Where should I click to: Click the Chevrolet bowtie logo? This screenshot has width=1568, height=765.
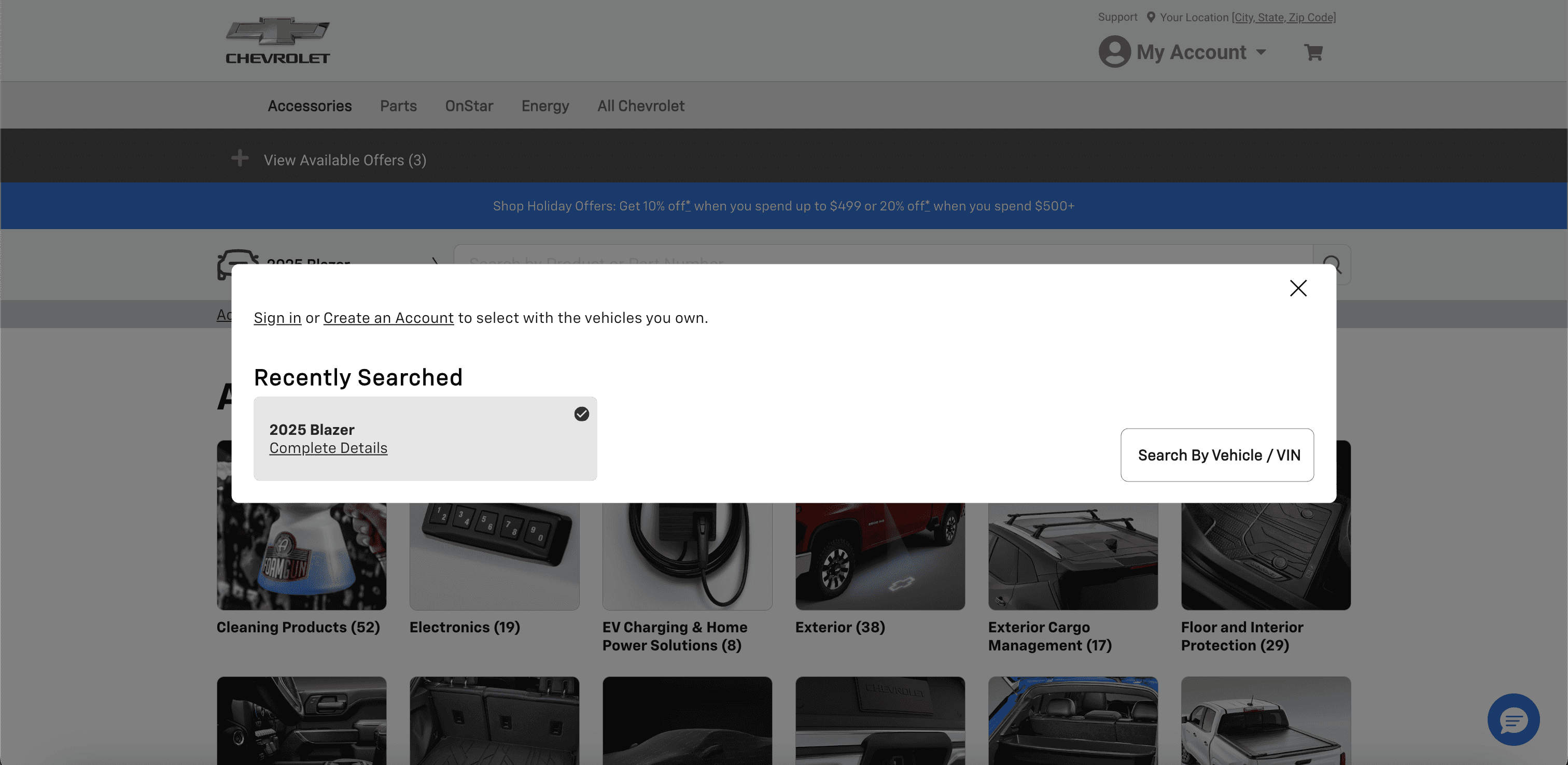click(277, 32)
